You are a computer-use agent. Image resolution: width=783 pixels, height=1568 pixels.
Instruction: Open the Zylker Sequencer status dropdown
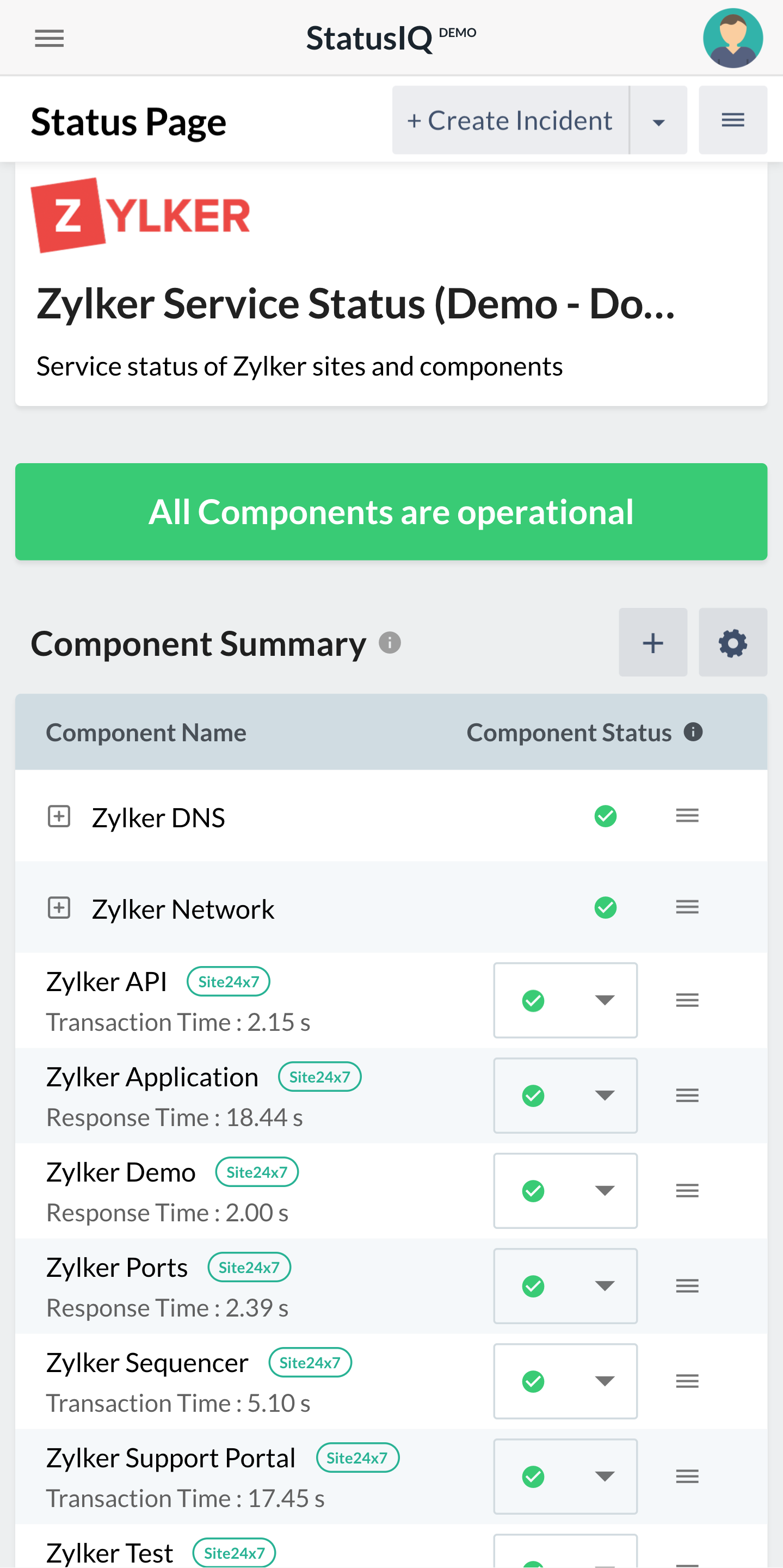pyautogui.click(x=565, y=1381)
